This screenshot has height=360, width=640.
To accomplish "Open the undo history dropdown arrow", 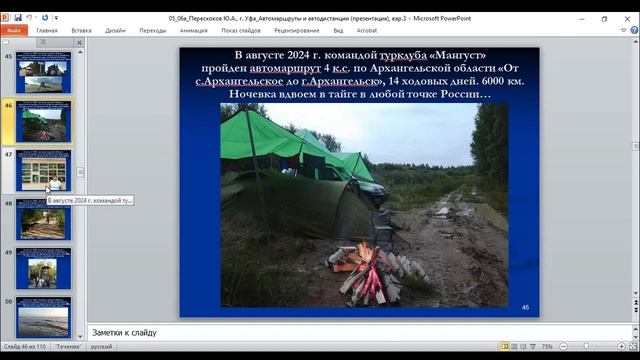I will point(36,18).
